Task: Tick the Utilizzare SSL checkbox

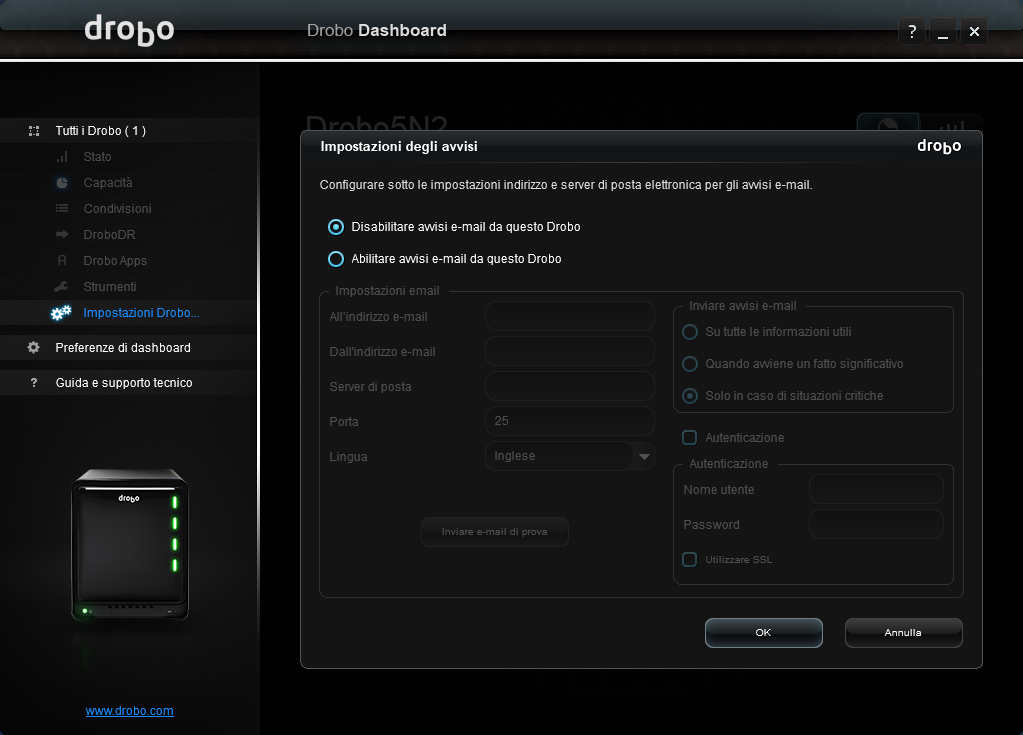Action: [x=689, y=560]
